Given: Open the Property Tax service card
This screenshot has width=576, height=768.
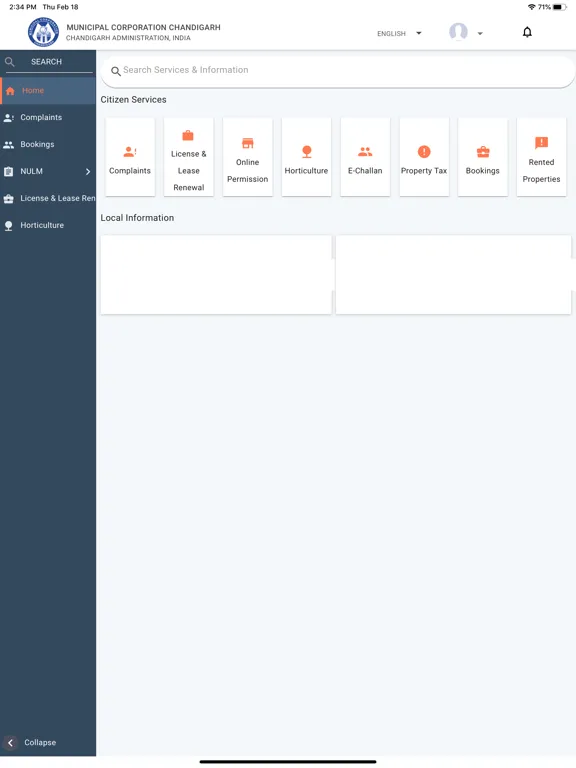Looking at the screenshot, I should tap(424, 157).
